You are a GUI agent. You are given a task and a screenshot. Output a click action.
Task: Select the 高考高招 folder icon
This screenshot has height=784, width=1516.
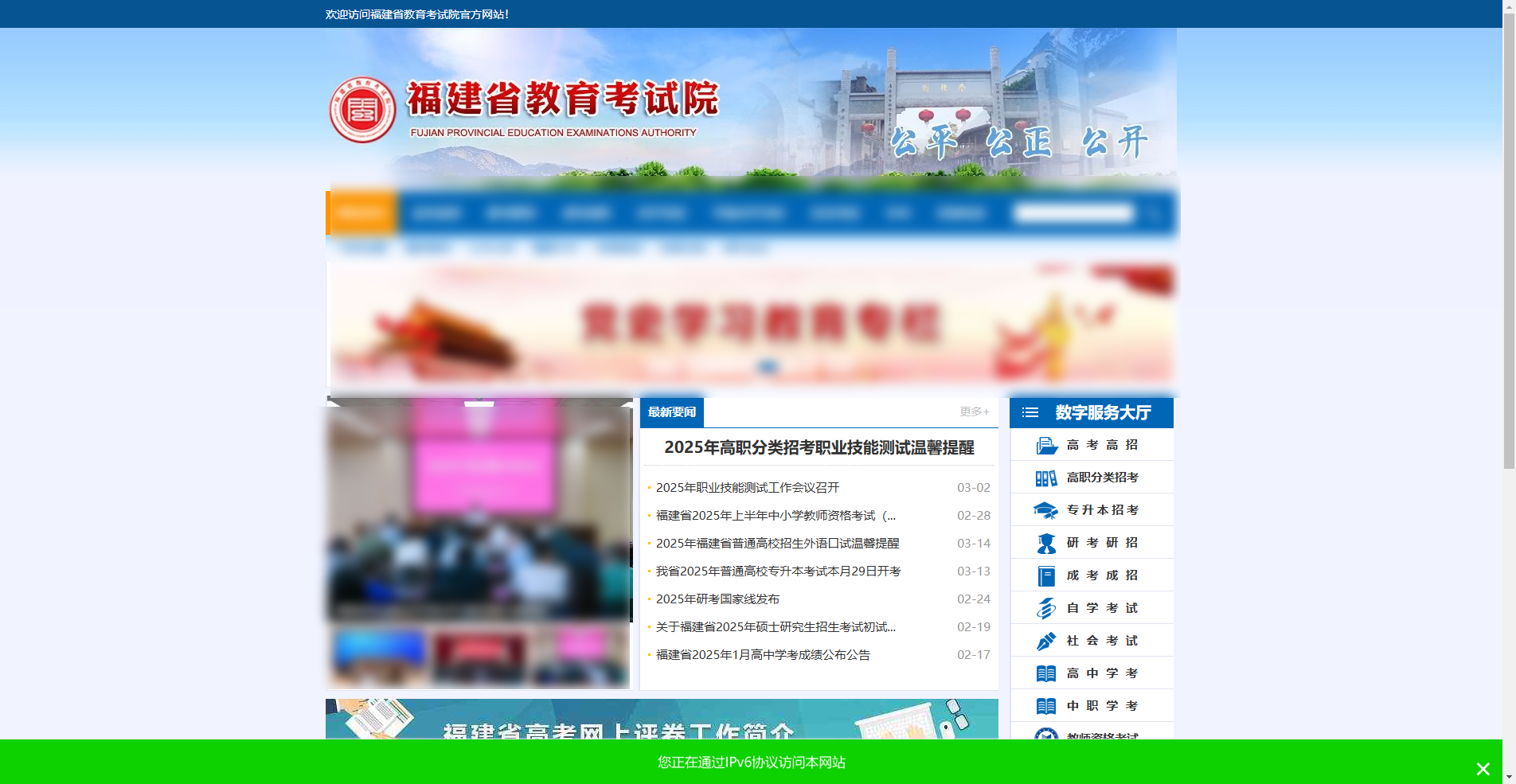[1045, 445]
